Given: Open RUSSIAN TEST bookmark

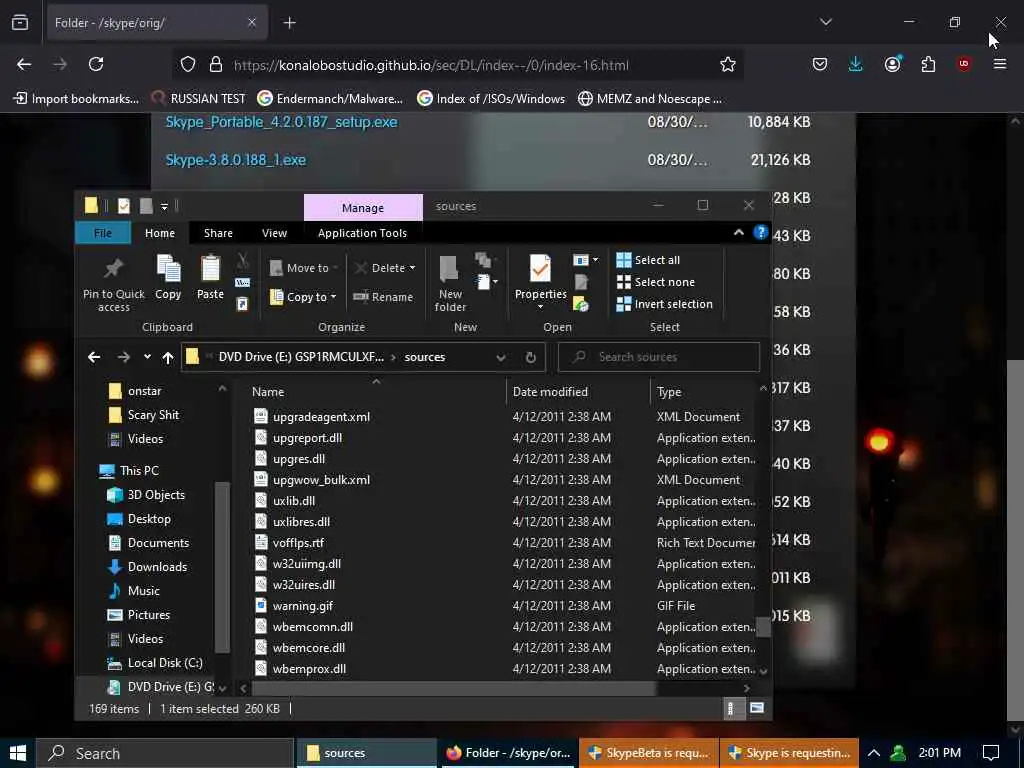Looking at the screenshot, I should (199, 99).
